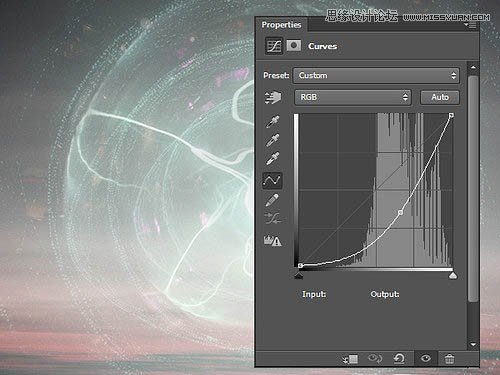500x375 pixels.
Task: Select the white point eyedropper
Action: [x=272, y=158]
